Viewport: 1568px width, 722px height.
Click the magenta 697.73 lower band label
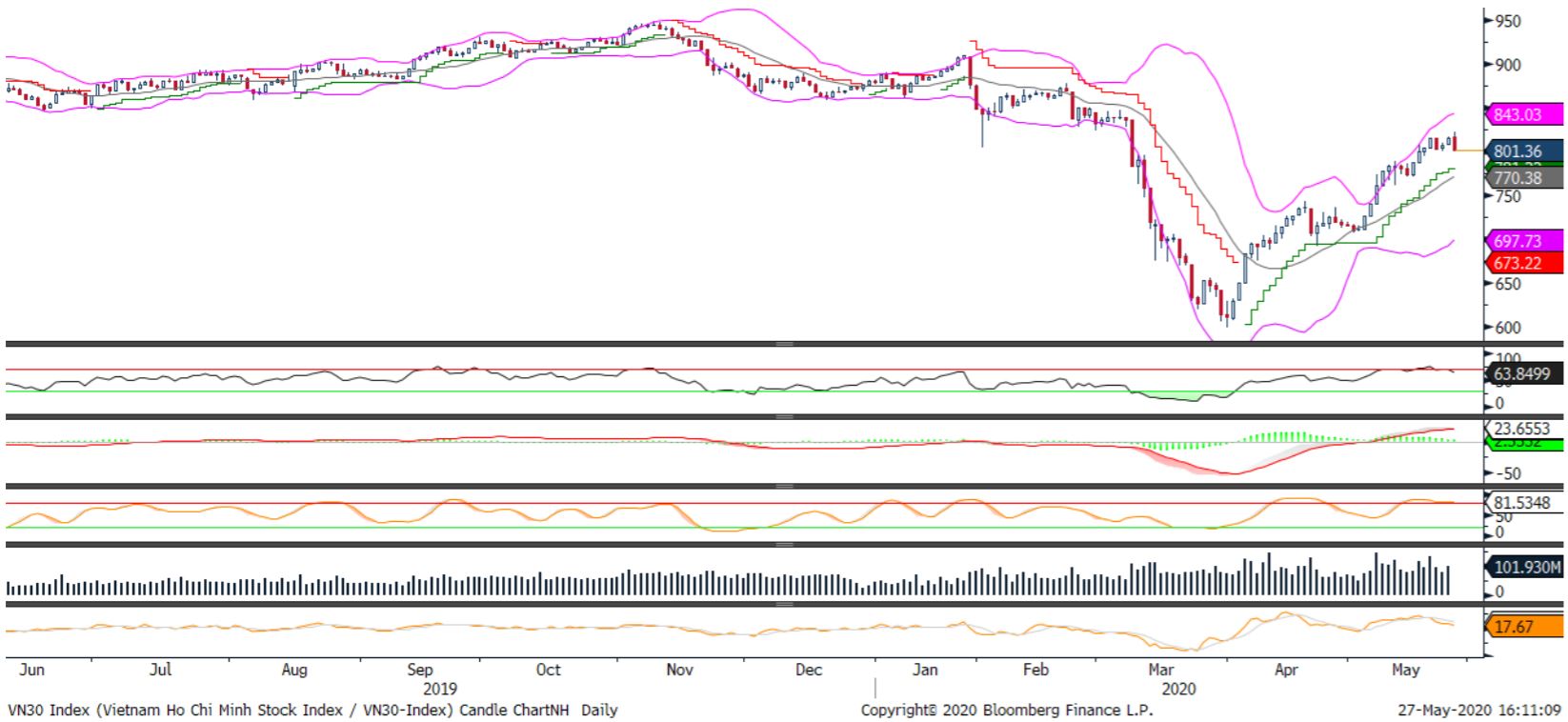click(x=1525, y=241)
